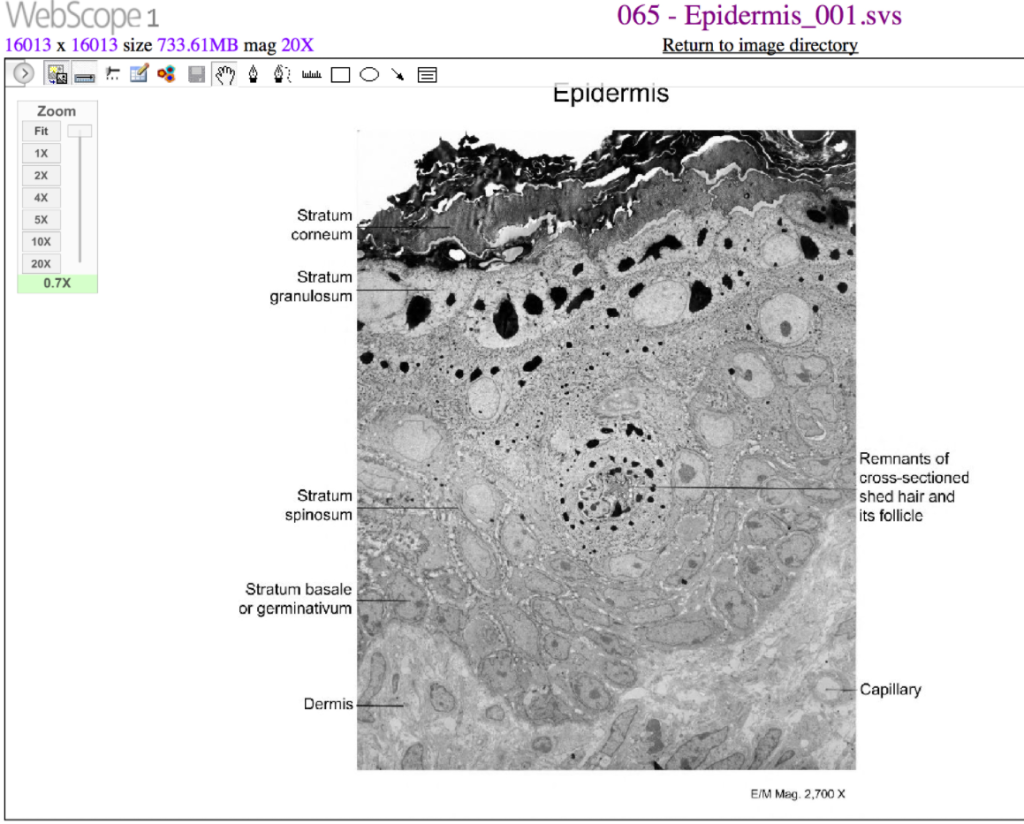The height and width of the screenshot is (824, 1024).
Task: Select the rectangle annotation tool
Action: click(340, 74)
